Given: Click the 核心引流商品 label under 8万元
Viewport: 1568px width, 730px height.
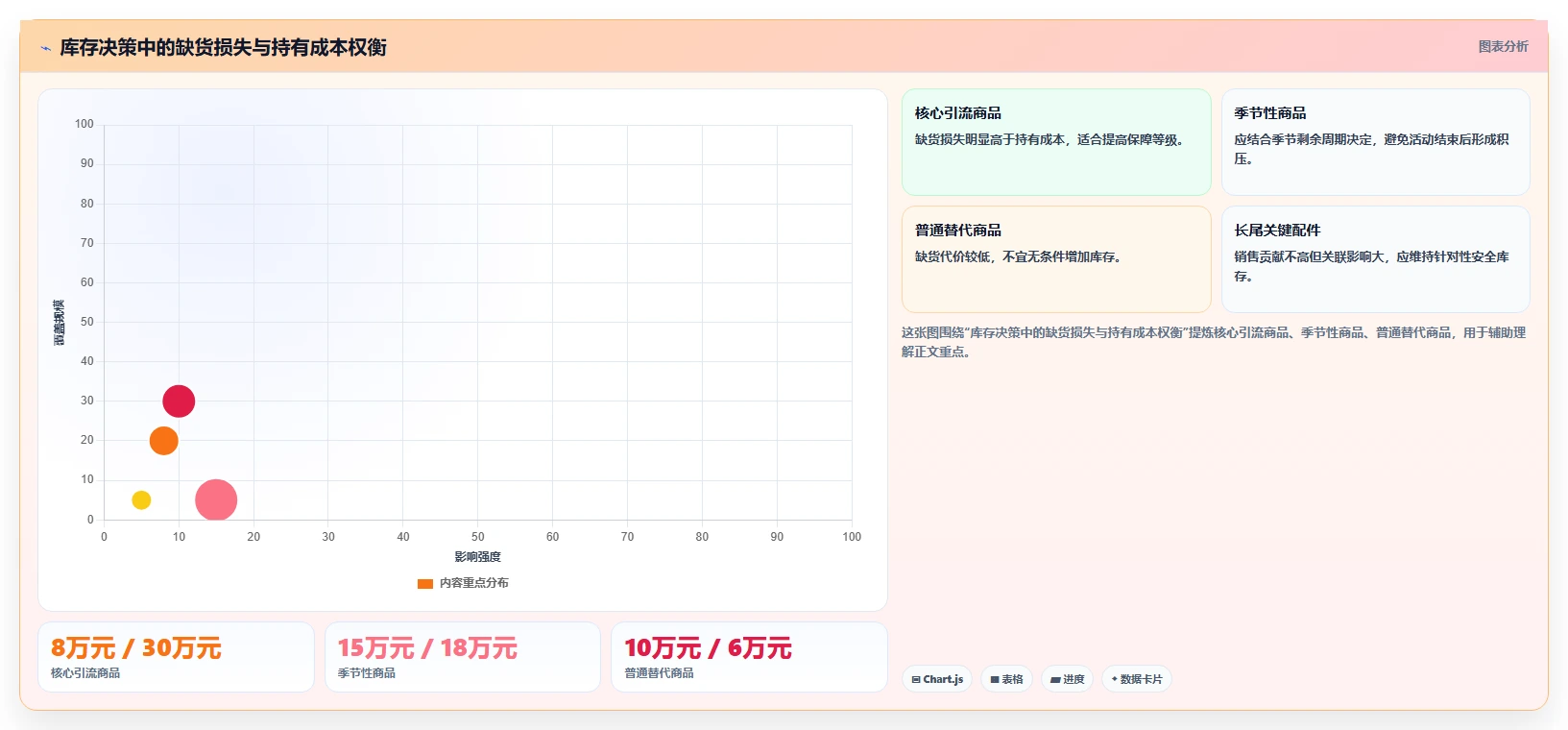Looking at the screenshot, I should [85, 673].
